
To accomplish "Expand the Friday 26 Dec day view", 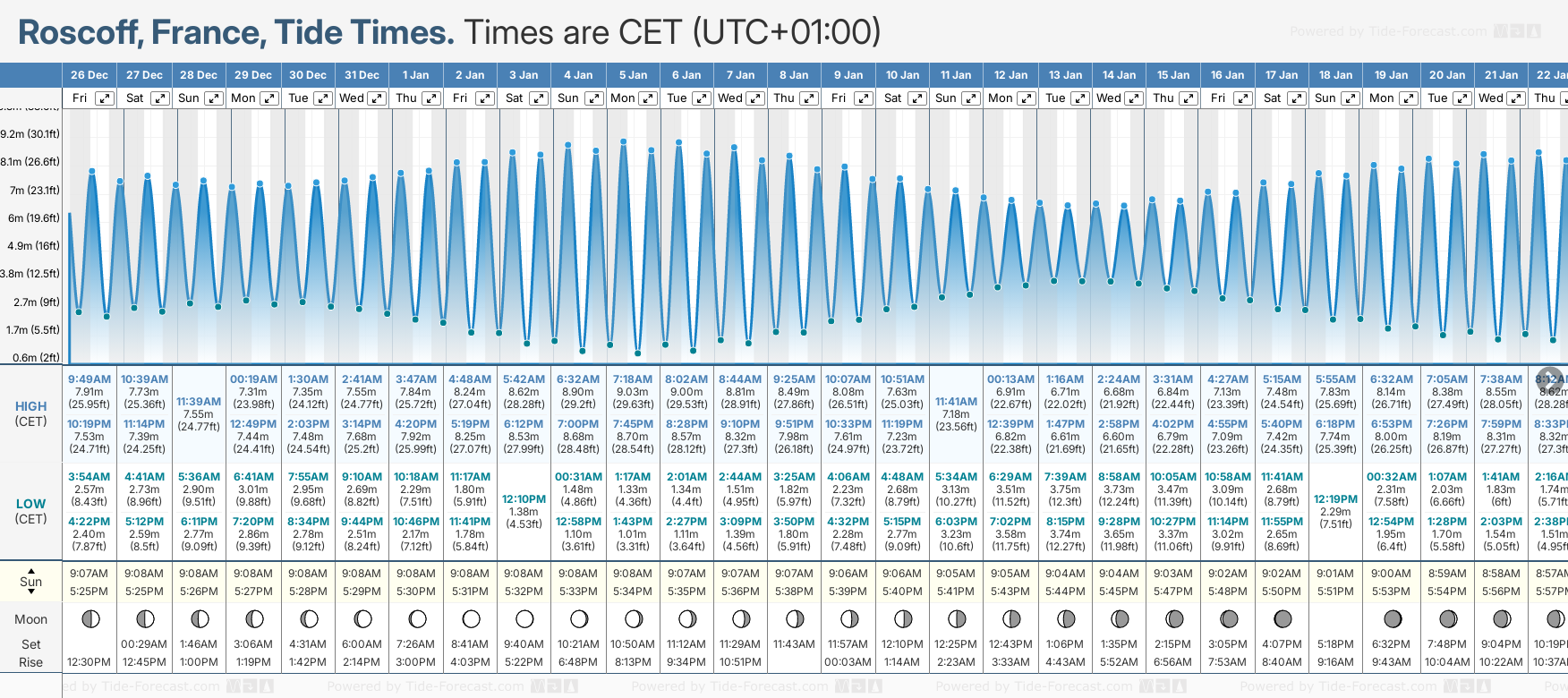I will tap(105, 98).
